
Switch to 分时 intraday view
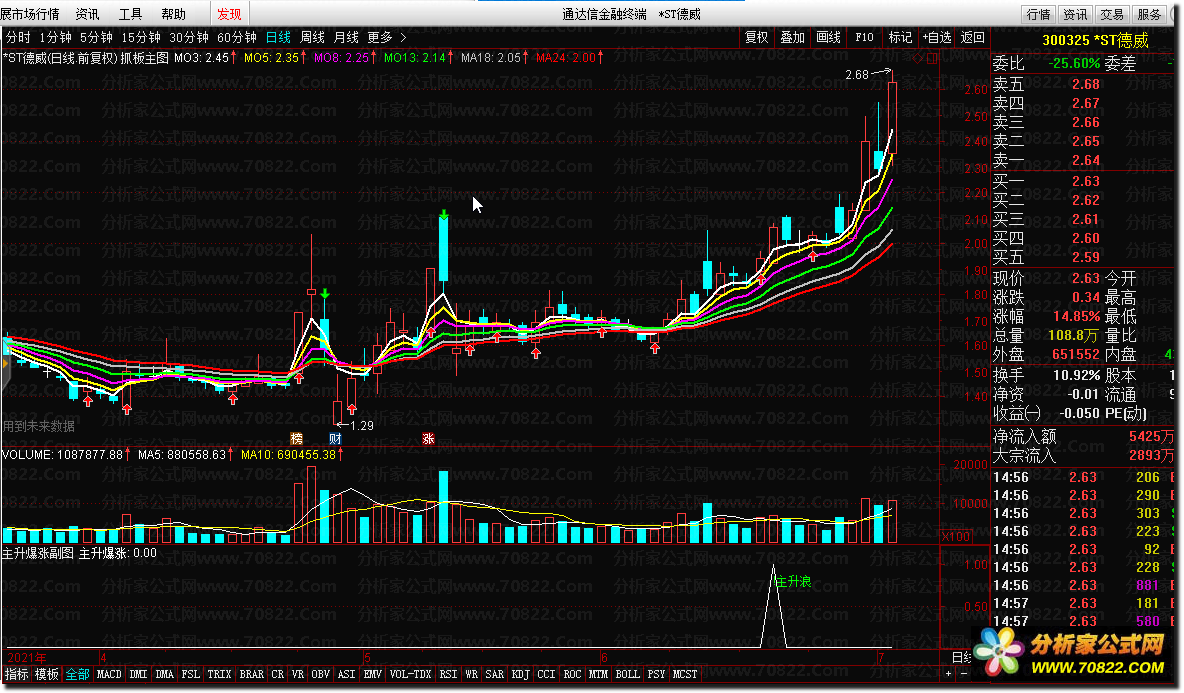[18, 37]
